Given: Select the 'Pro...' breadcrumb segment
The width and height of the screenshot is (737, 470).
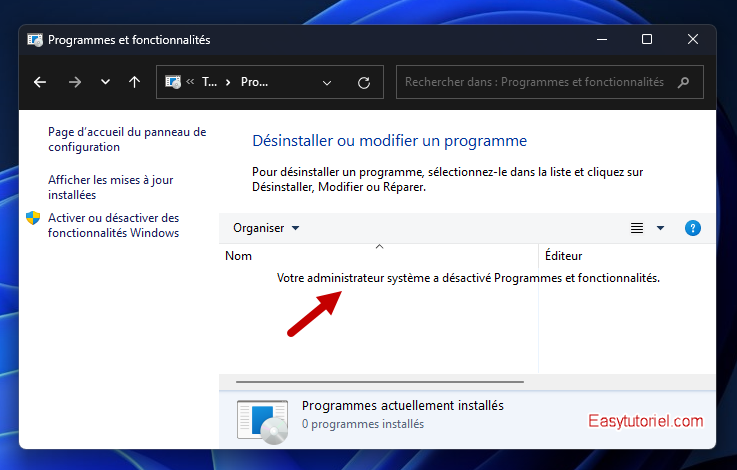Looking at the screenshot, I should point(254,82).
